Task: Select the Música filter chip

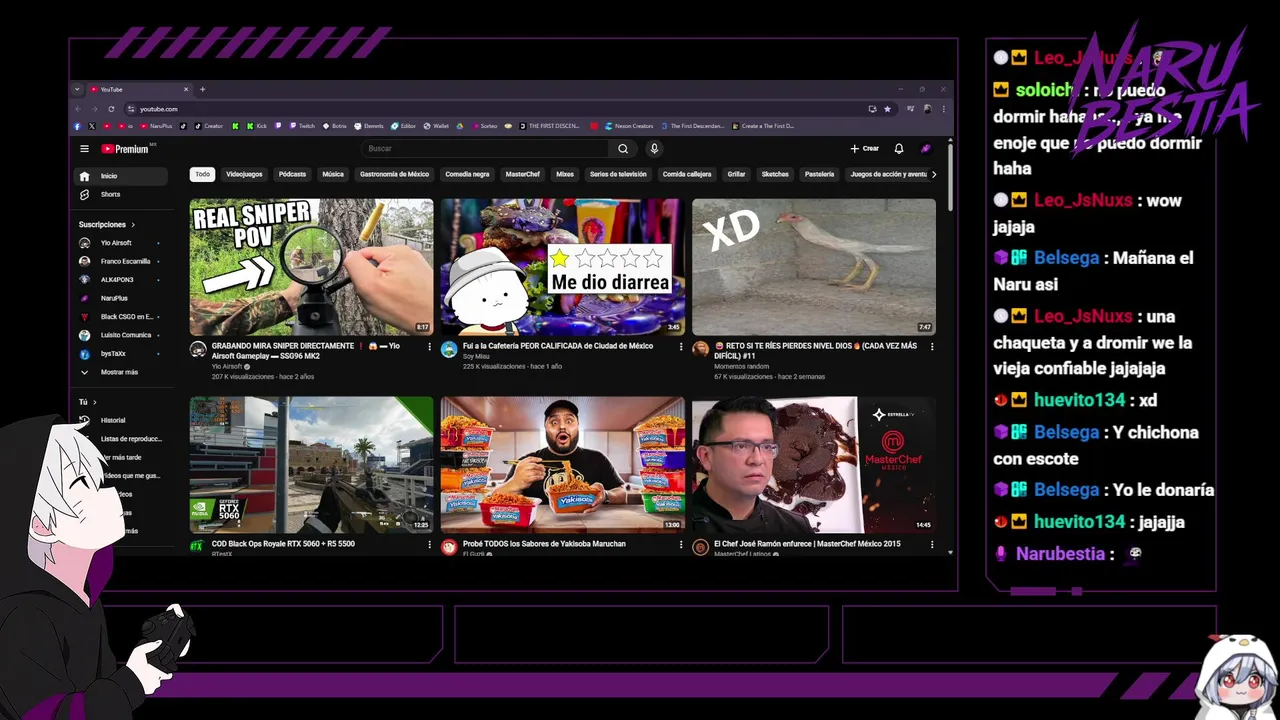Action: click(x=333, y=174)
